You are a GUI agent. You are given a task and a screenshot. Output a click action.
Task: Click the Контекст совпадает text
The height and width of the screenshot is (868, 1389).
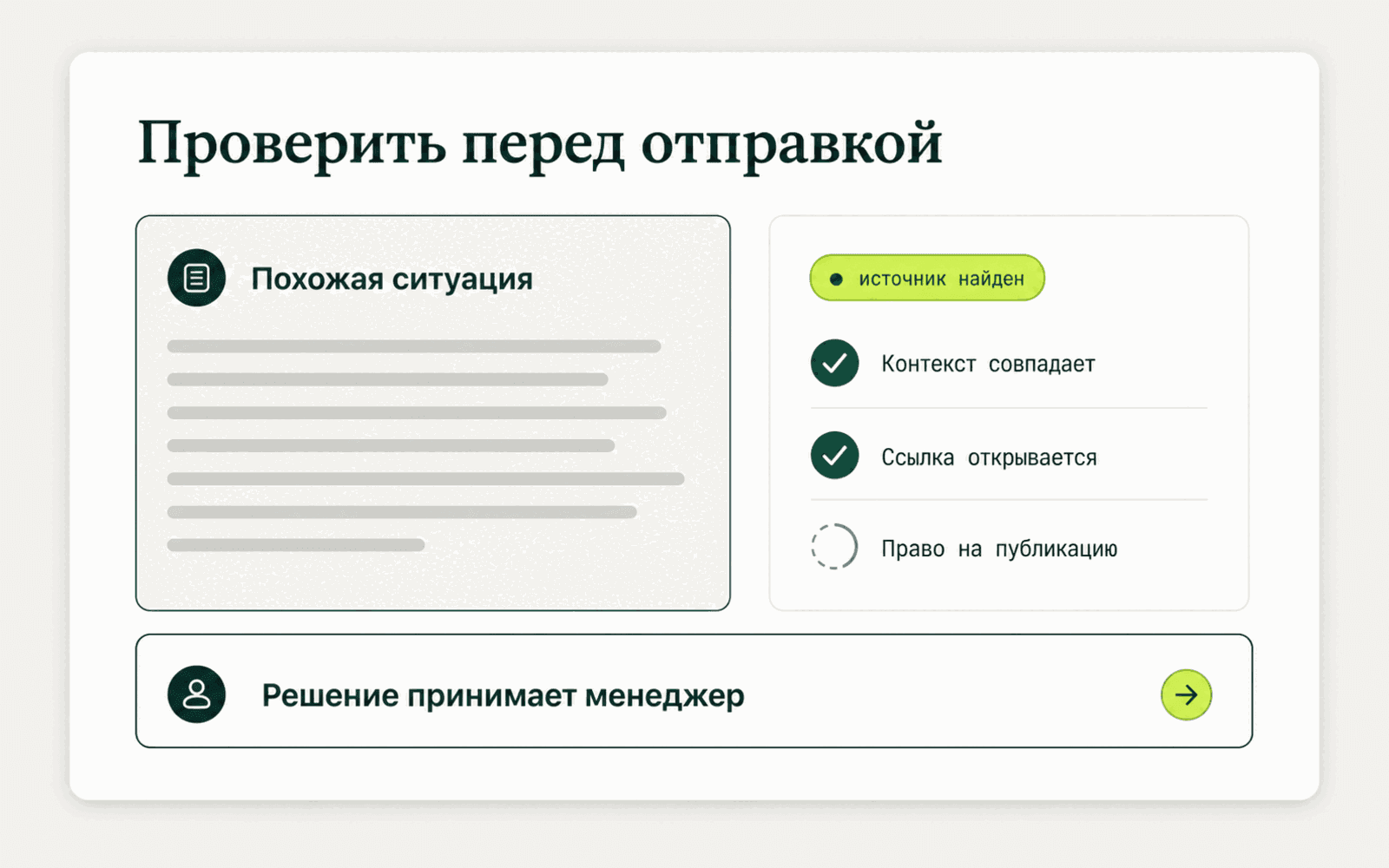click(988, 364)
